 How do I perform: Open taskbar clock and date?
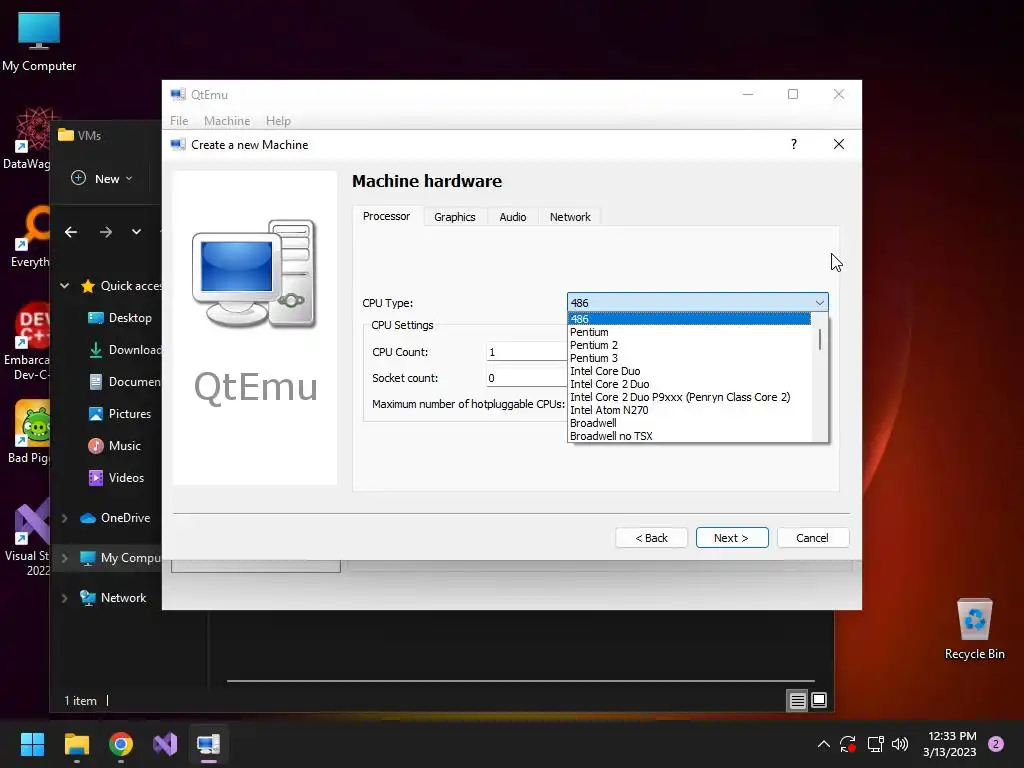click(950, 744)
